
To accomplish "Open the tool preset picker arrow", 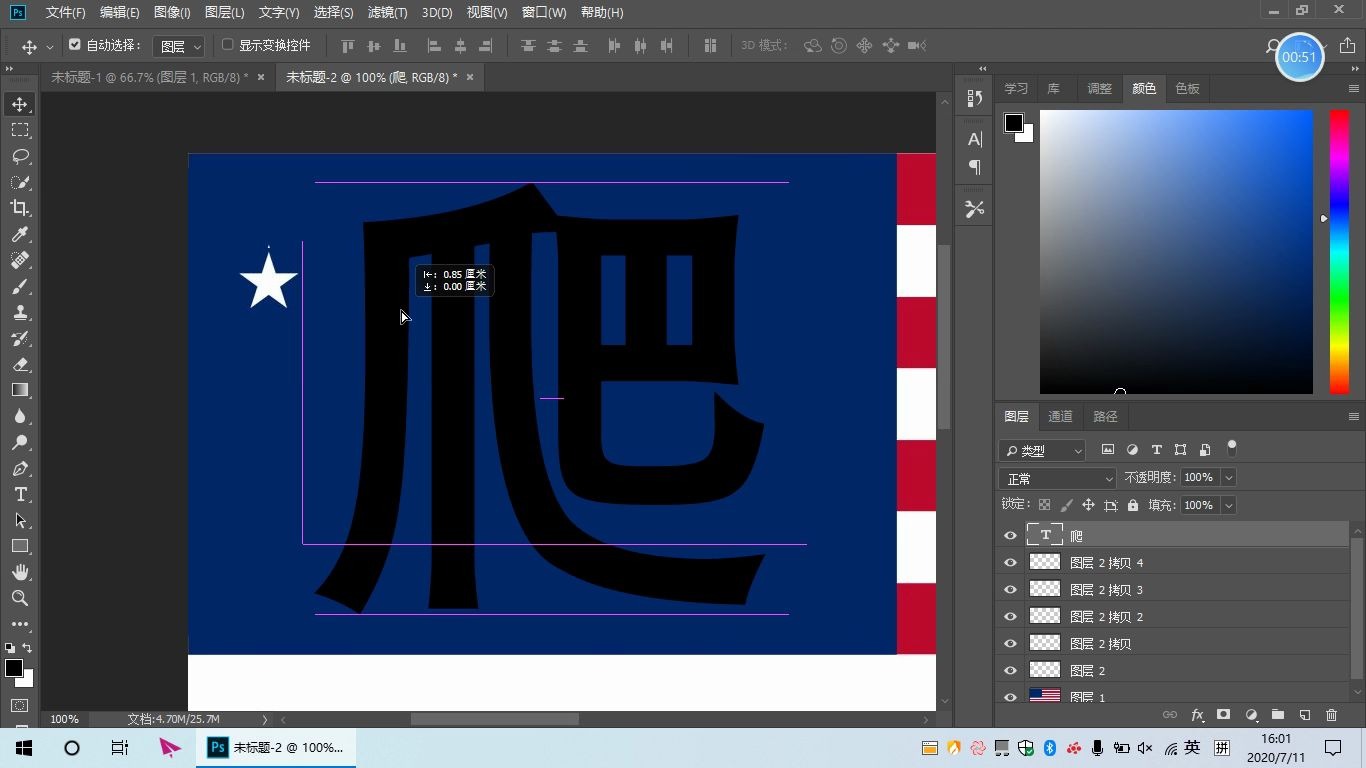I will (x=49, y=47).
